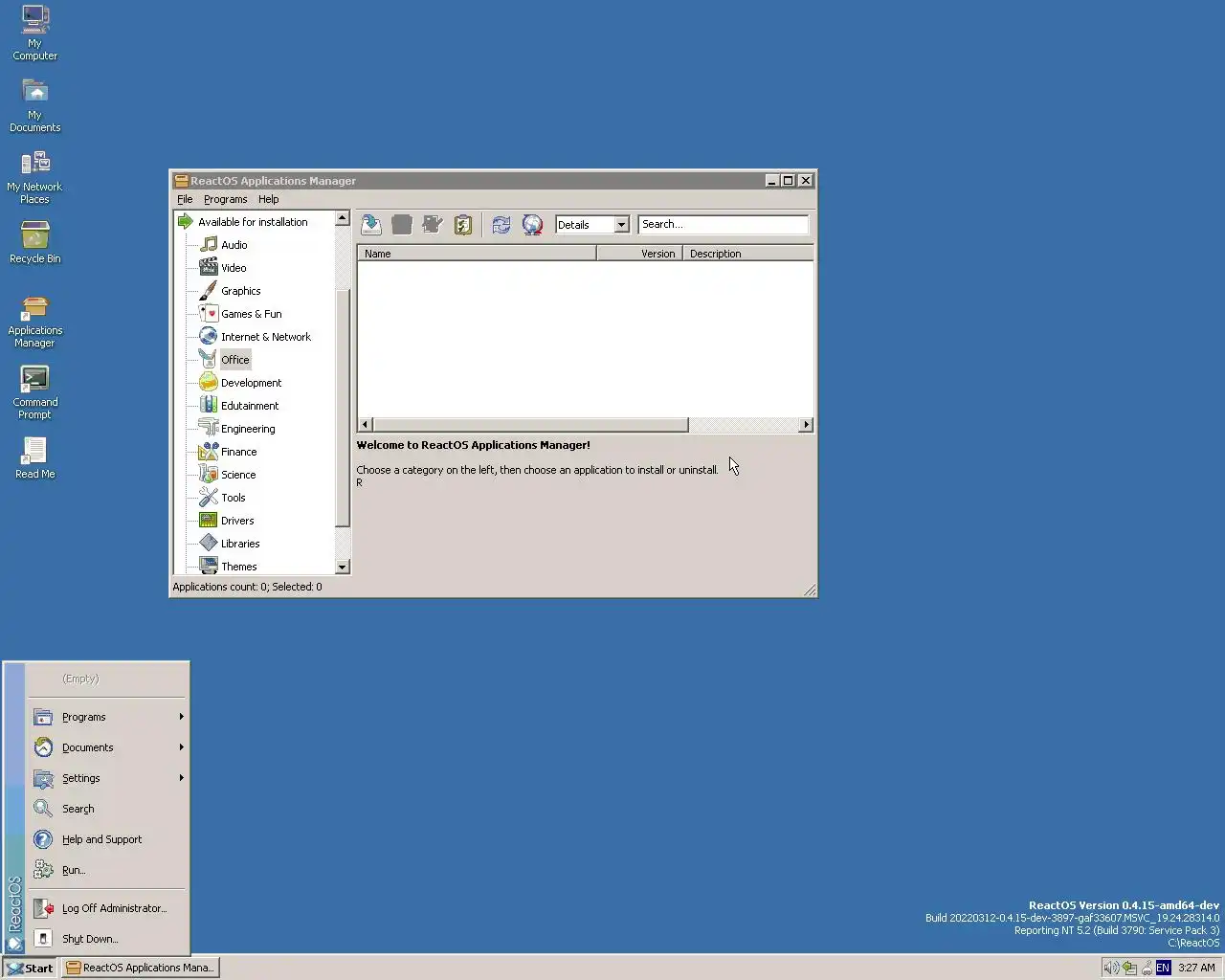
Task: Click the application list scroll-left arrow
Action: point(365,425)
